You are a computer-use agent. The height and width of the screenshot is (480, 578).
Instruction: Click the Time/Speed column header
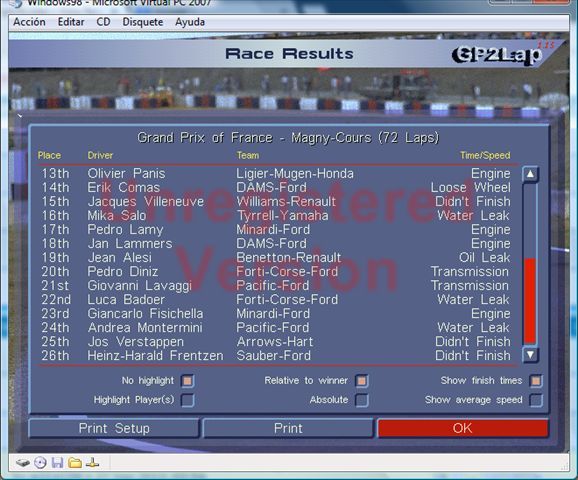[485, 155]
